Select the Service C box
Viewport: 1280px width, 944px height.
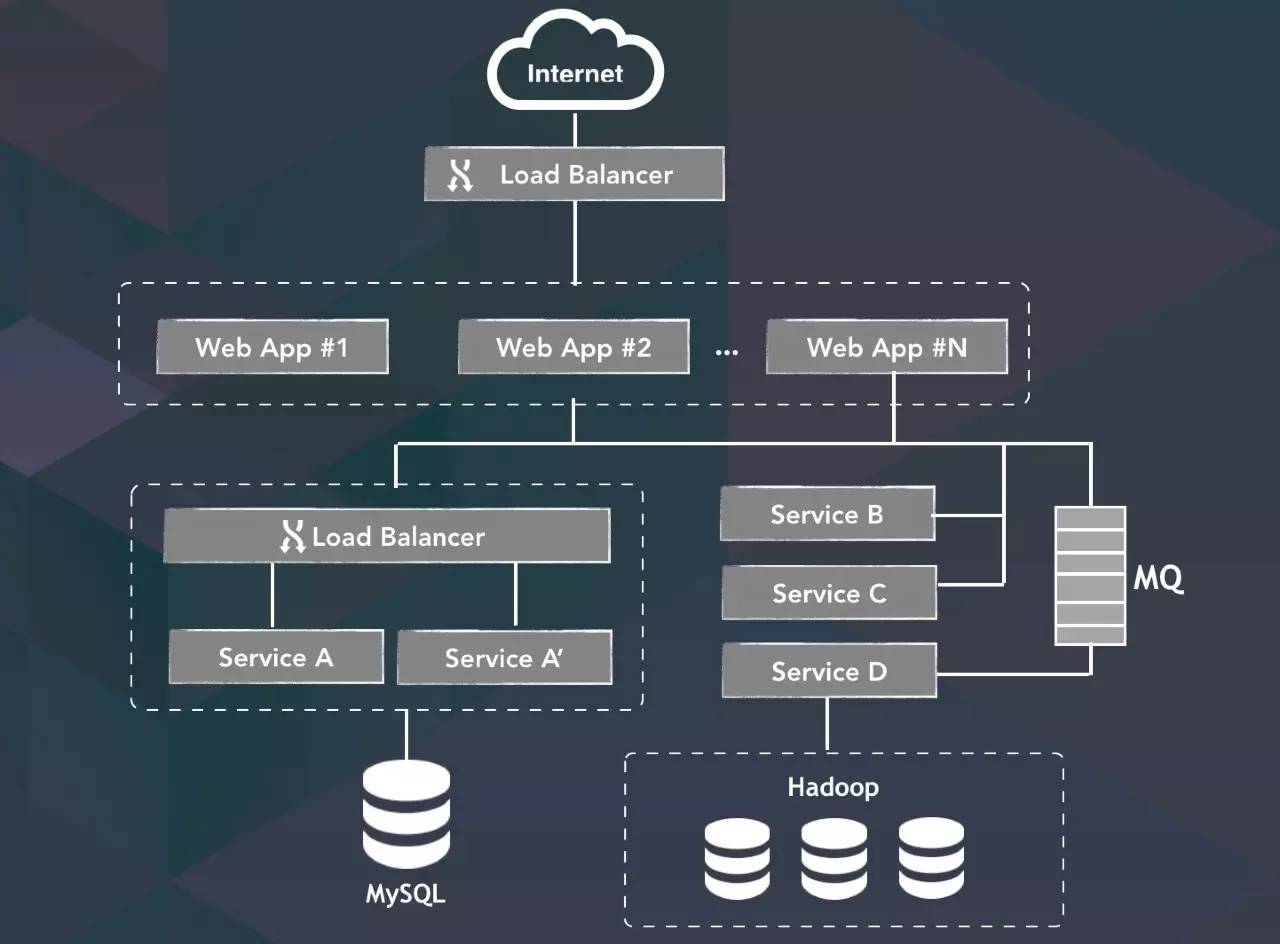(x=829, y=593)
